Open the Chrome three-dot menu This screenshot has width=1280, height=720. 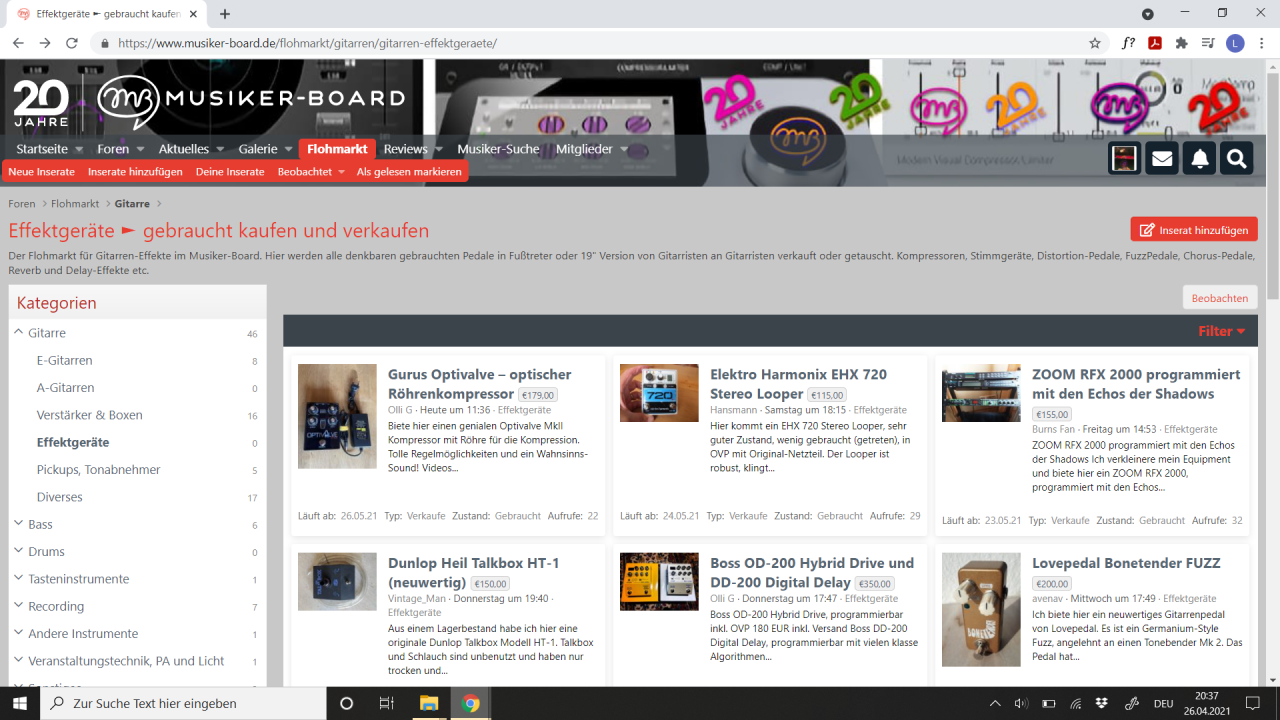click(x=1263, y=43)
